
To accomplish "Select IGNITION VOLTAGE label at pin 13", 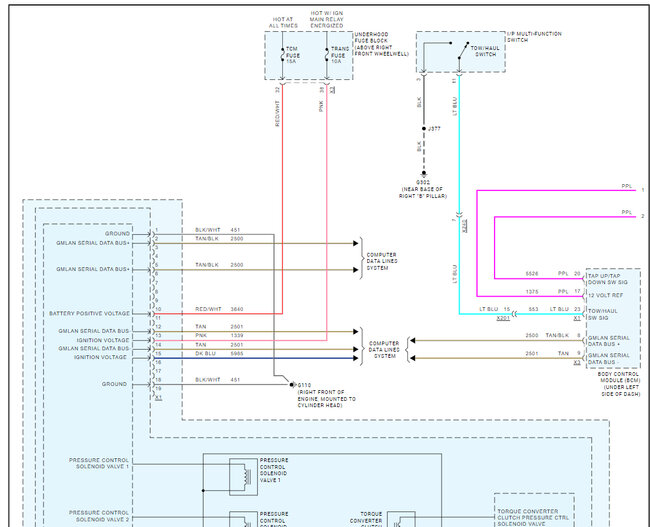I will 102,340.
